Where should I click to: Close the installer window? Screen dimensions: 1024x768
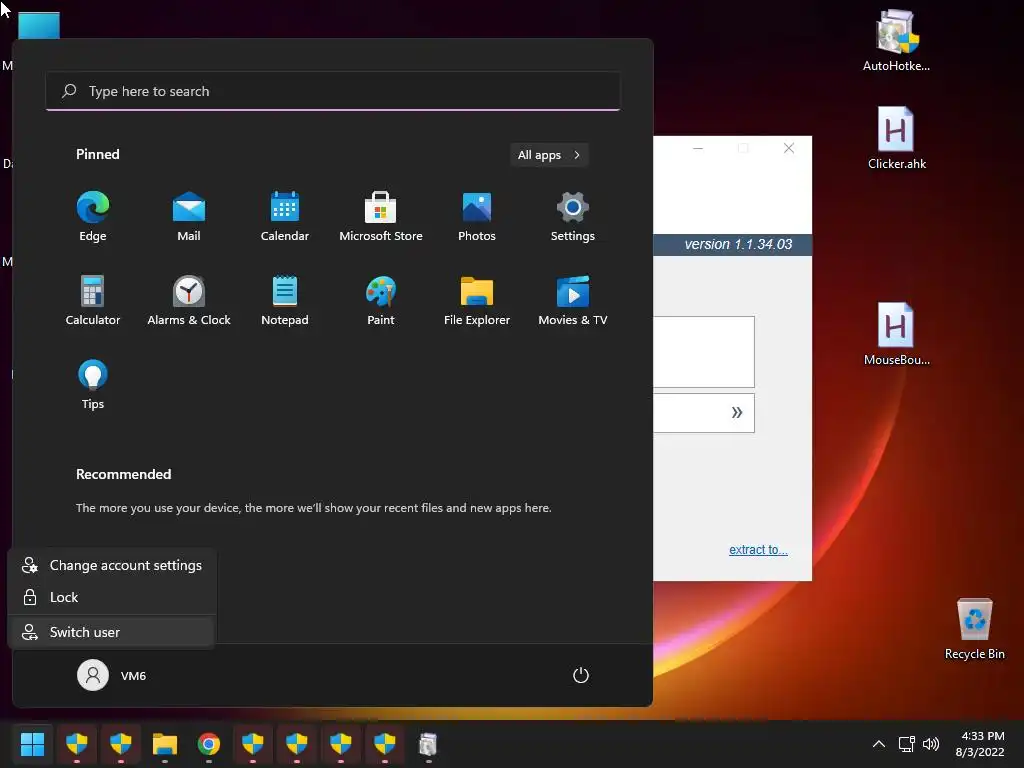789,148
